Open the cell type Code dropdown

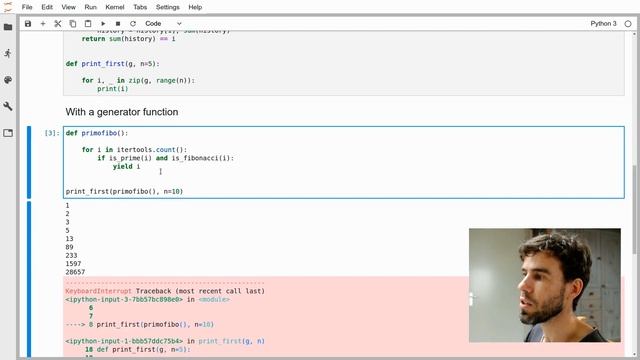coord(163,24)
